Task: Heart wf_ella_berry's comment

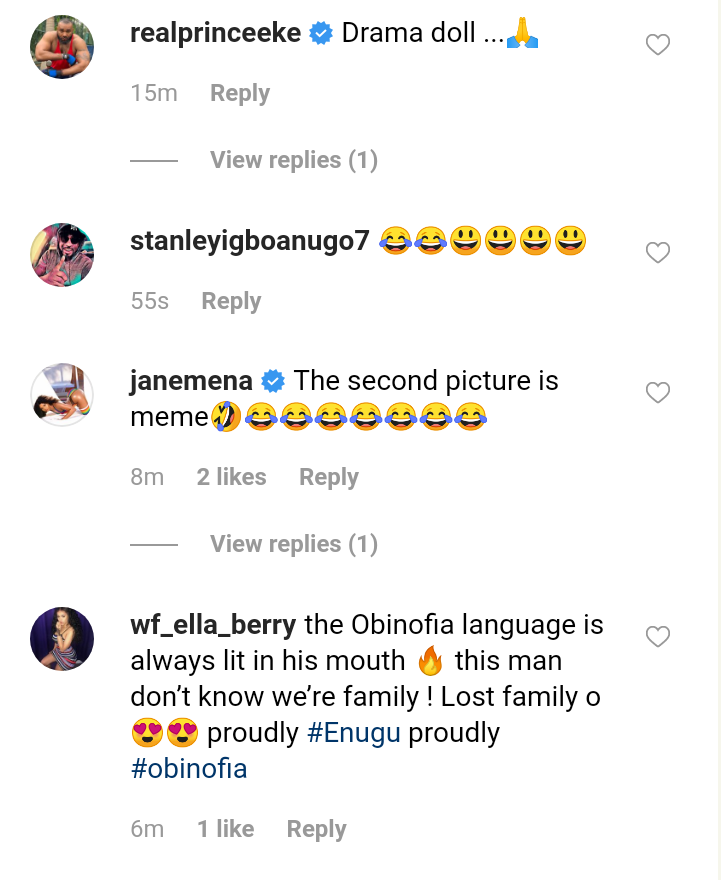Action: click(657, 637)
